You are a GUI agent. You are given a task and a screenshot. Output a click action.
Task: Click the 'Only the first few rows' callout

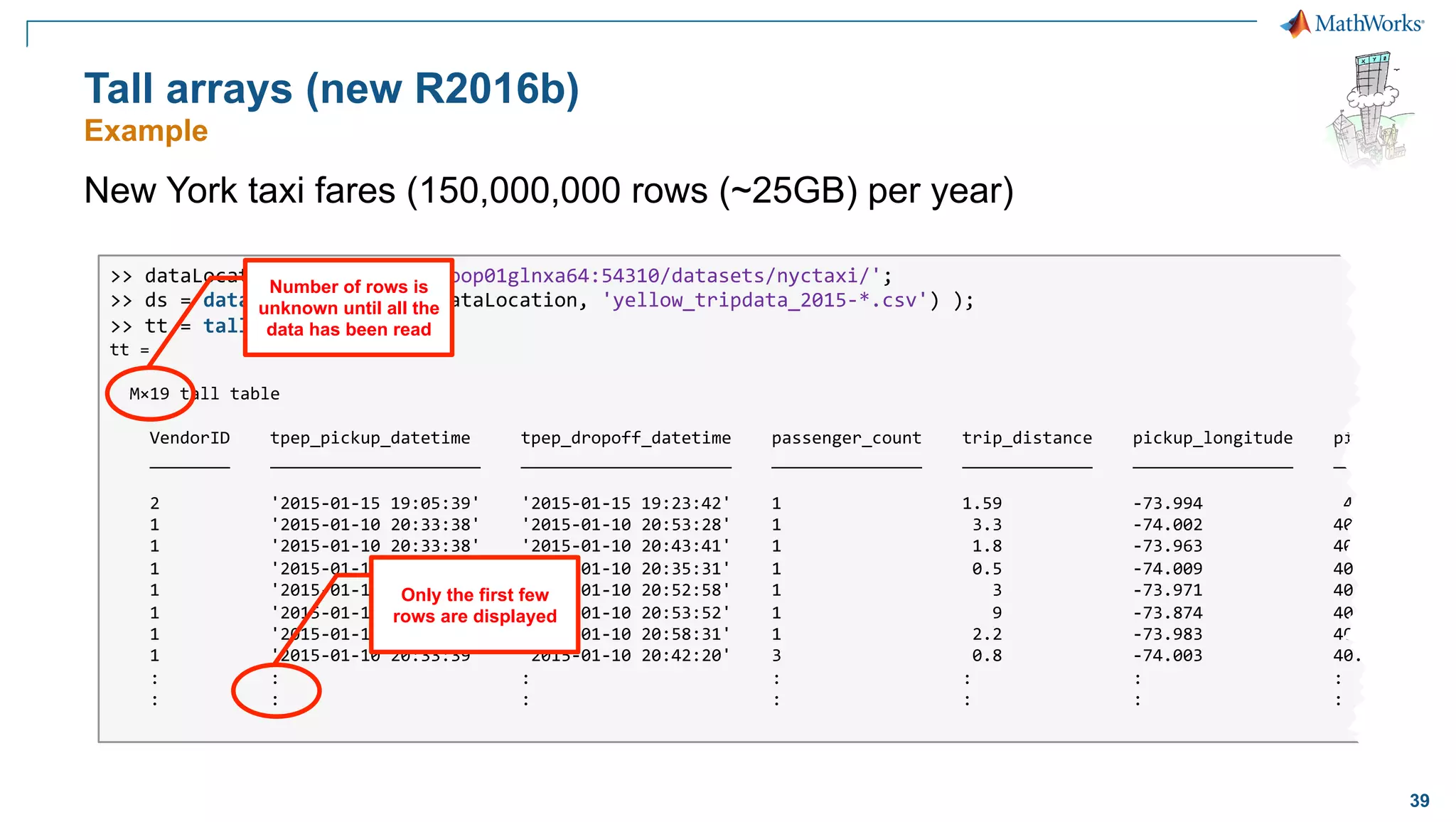coord(475,605)
